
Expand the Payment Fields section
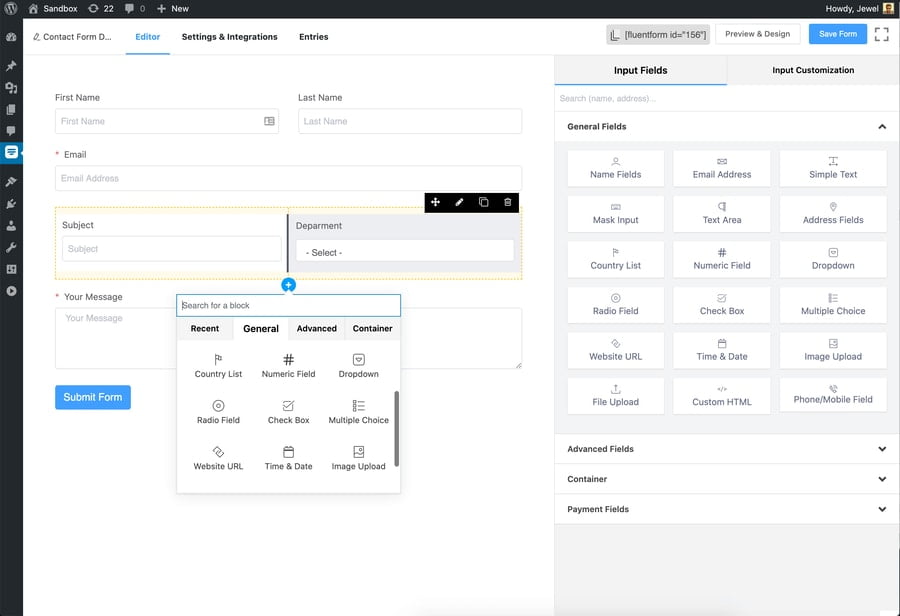727,509
